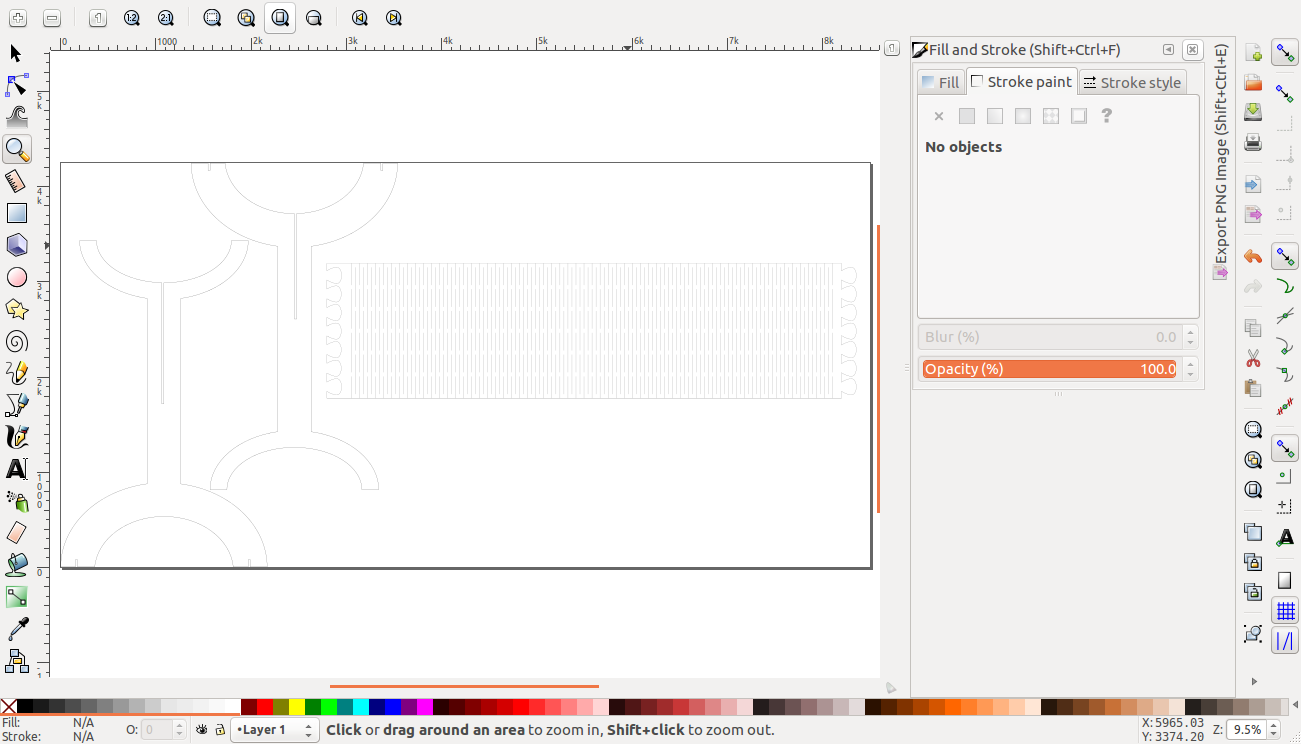The height and width of the screenshot is (744, 1301).
Task: Toggle the main Enable Snapping button
Action: 1285,53
